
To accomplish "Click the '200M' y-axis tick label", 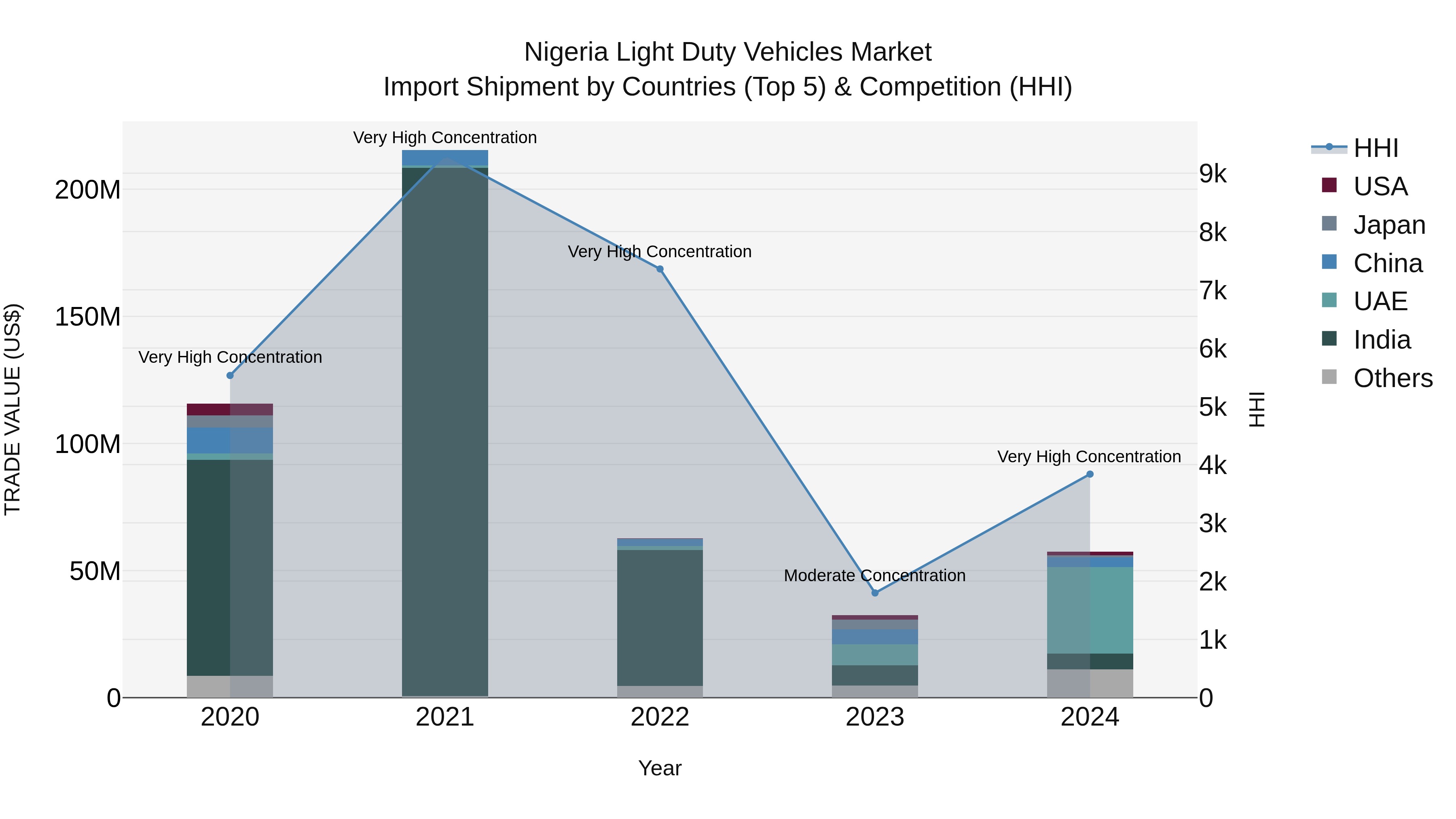I will 88,190.
